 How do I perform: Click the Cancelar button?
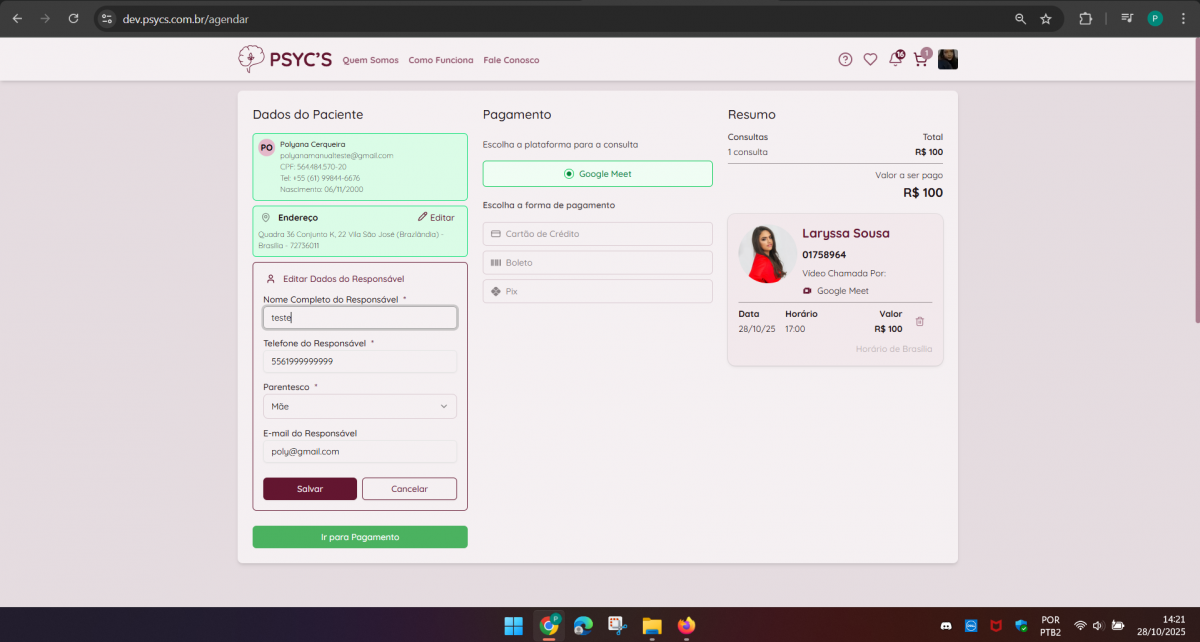click(409, 489)
